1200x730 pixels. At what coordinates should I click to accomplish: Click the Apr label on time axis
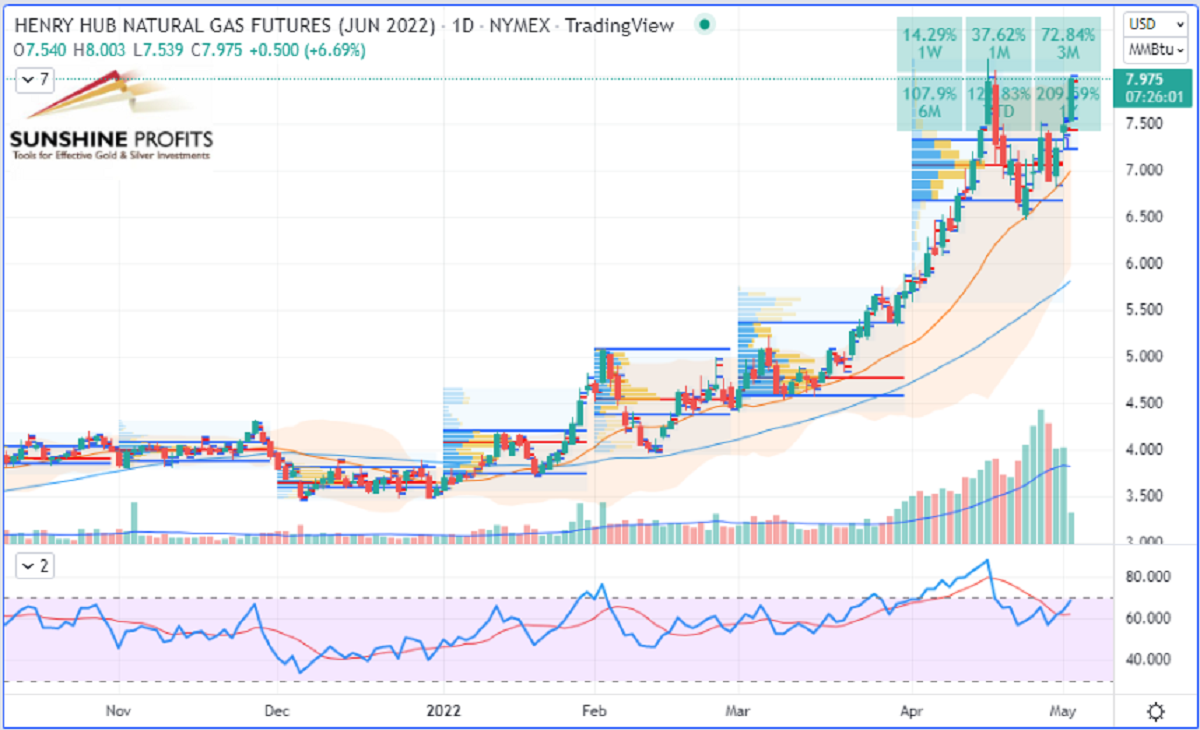(911, 713)
